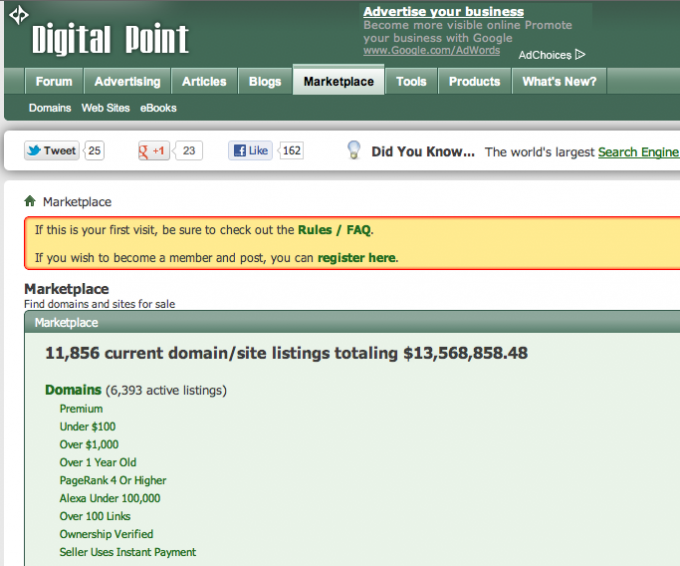Viewport: 680px width, 566px height.
Task: Click the www.Google.com/AdWords link
Action: 432,51
